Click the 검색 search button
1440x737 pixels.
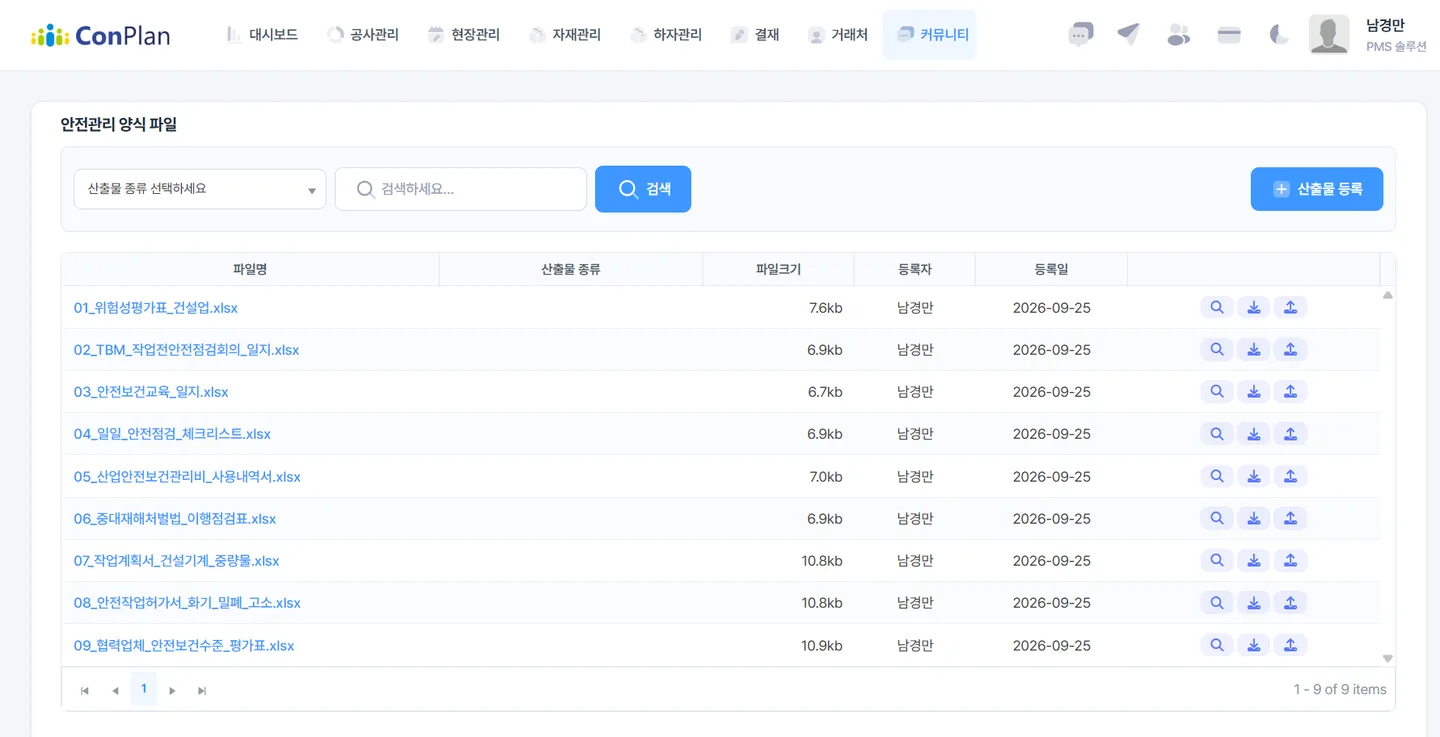tap(643, 189)
